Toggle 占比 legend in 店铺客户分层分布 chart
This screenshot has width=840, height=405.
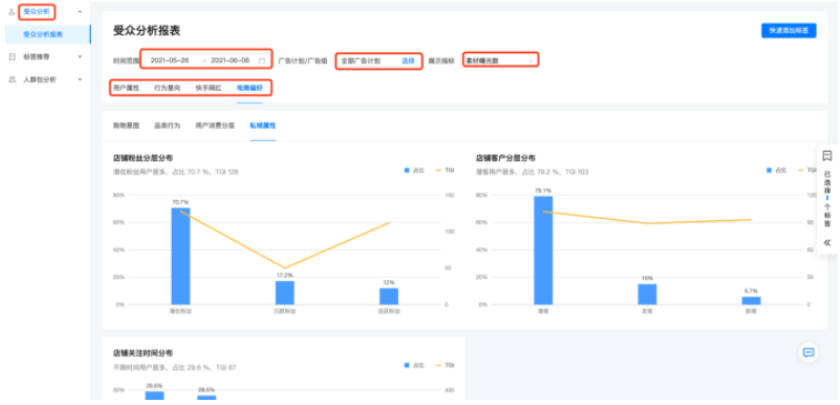775,171
